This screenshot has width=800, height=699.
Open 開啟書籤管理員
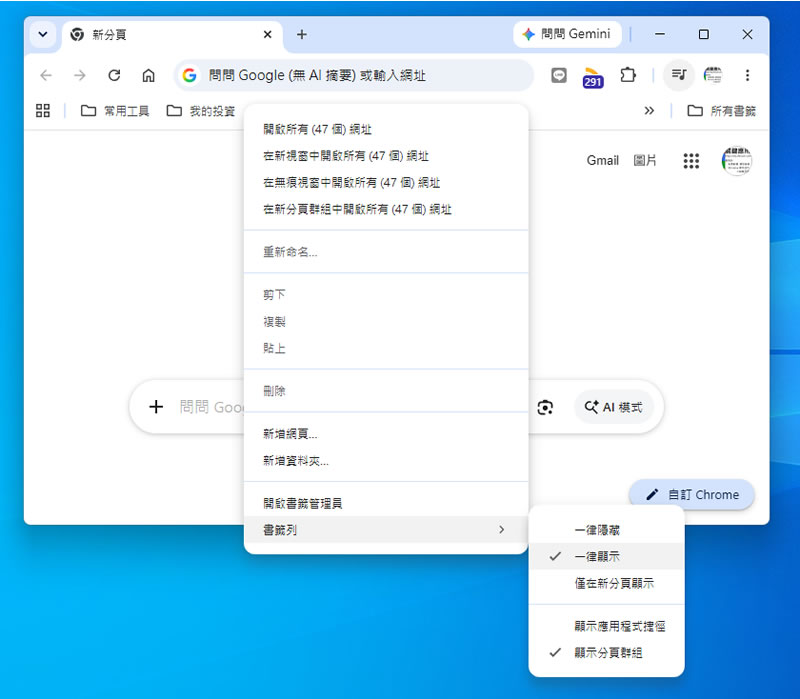click(x=386, y=504)
